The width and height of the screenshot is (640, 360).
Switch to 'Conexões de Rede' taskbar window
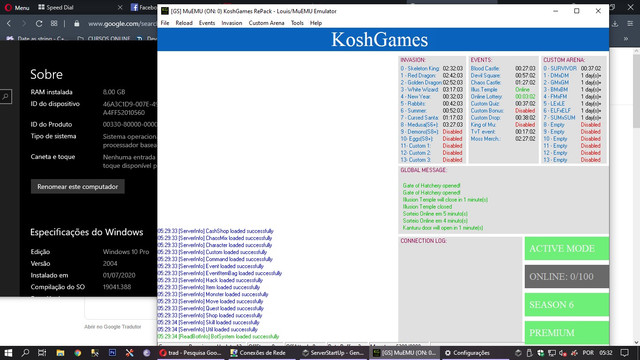click(259, 353)
